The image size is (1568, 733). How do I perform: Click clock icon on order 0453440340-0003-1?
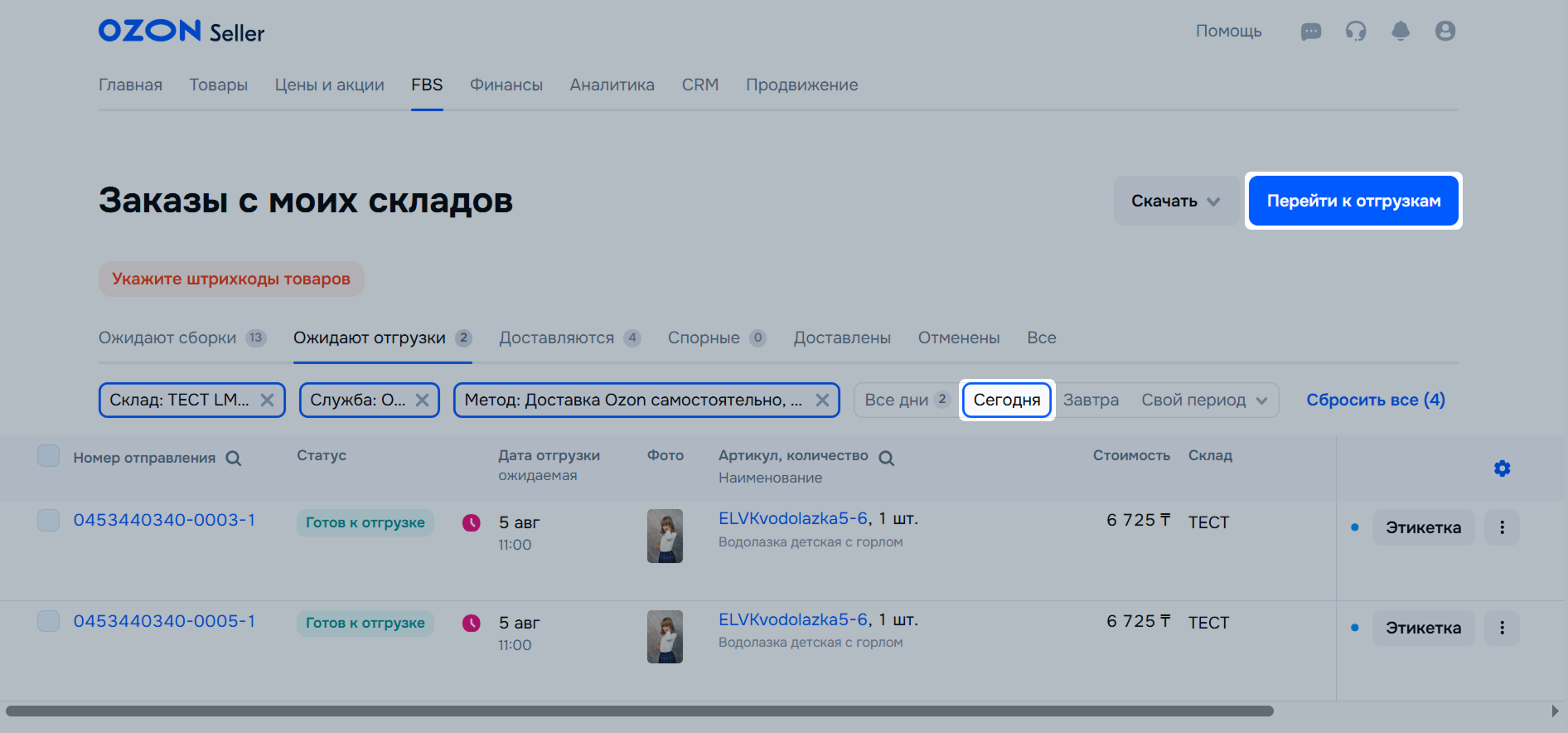pos(471,522)
